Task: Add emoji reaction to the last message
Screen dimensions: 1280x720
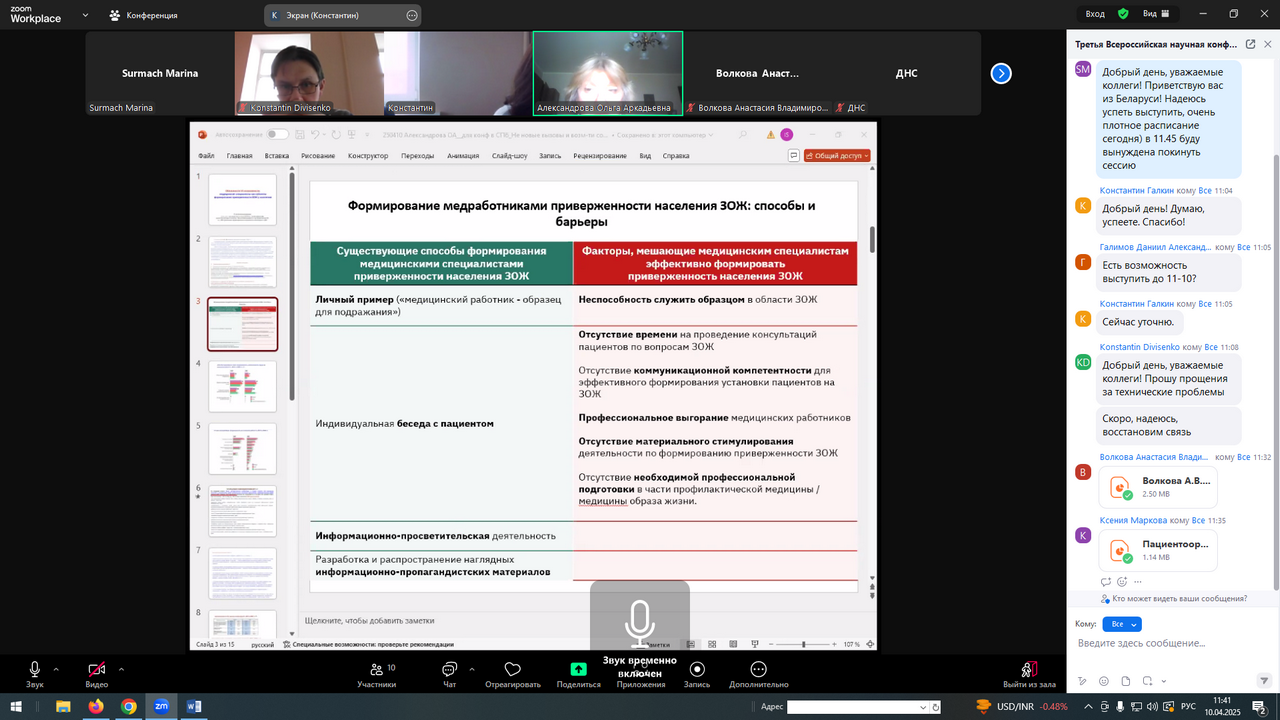Action: coord(1122,581)
